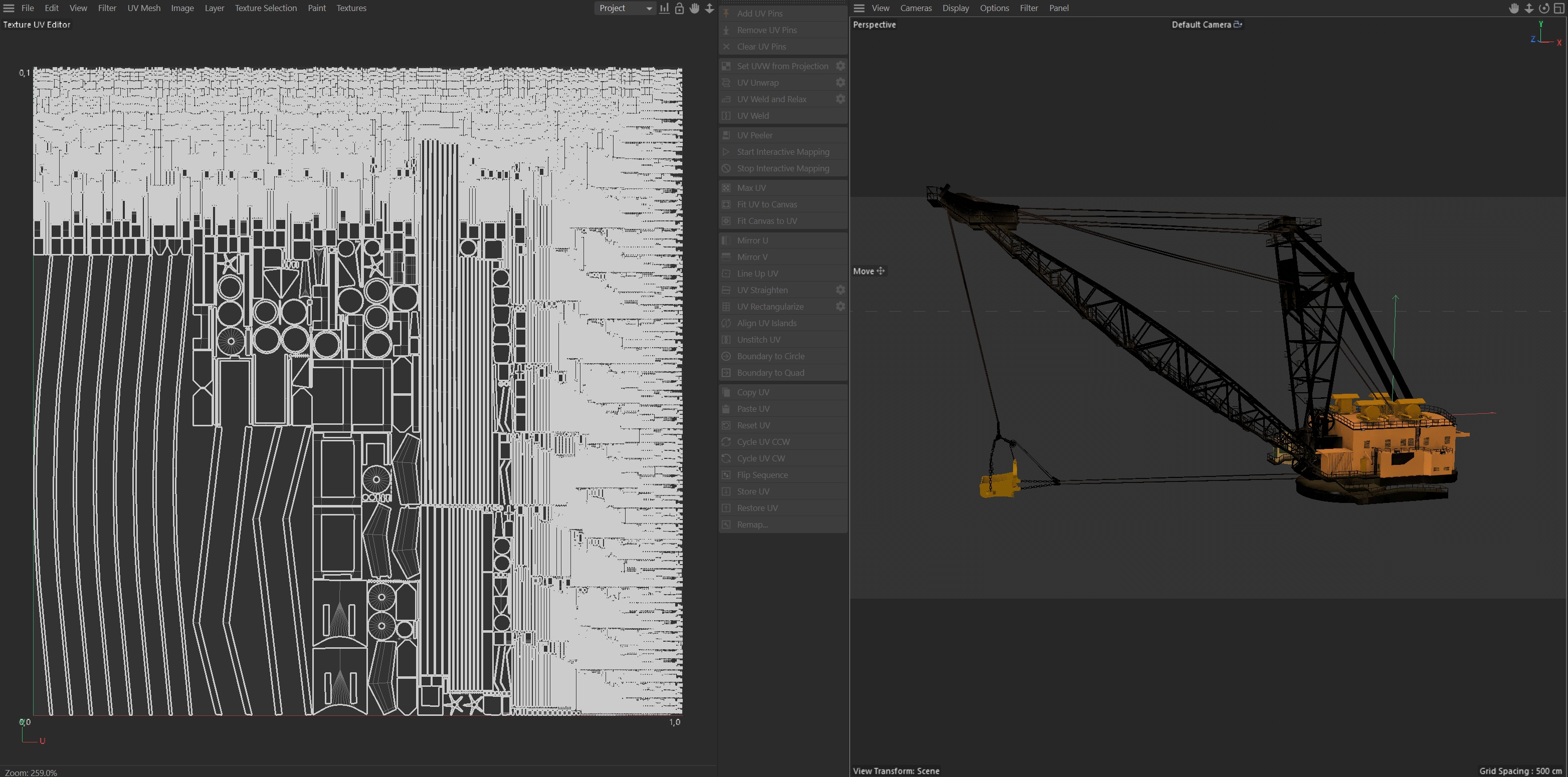Expand the viewport hamburger menu

click(859, 8)
